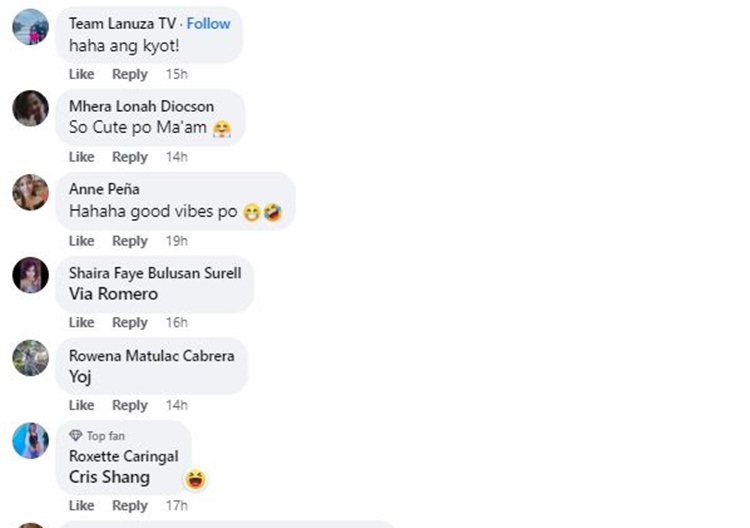This screenshot has height=528, width=750.
Task: Reply to Mhera Lonah Diocson's comment
Action: click(x=129, y=157)
